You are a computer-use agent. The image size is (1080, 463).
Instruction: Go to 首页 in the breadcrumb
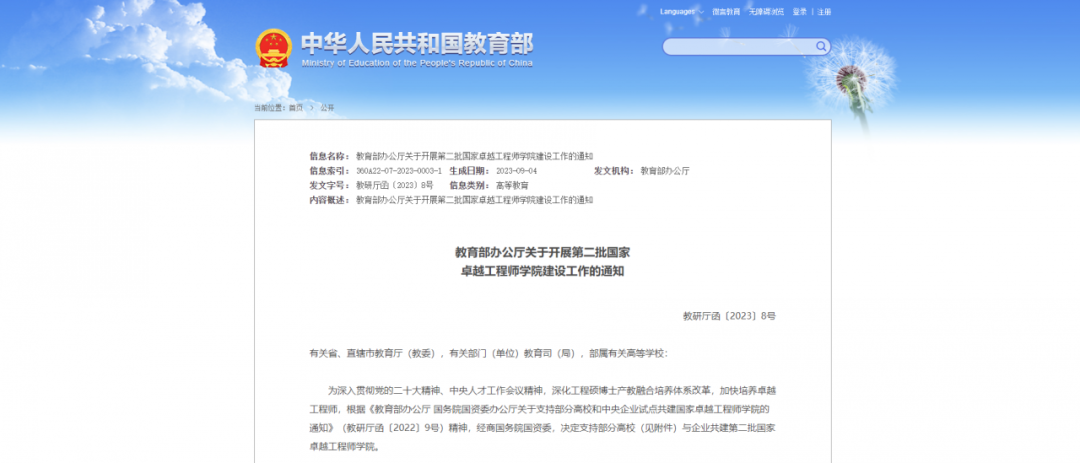(295, 108)
